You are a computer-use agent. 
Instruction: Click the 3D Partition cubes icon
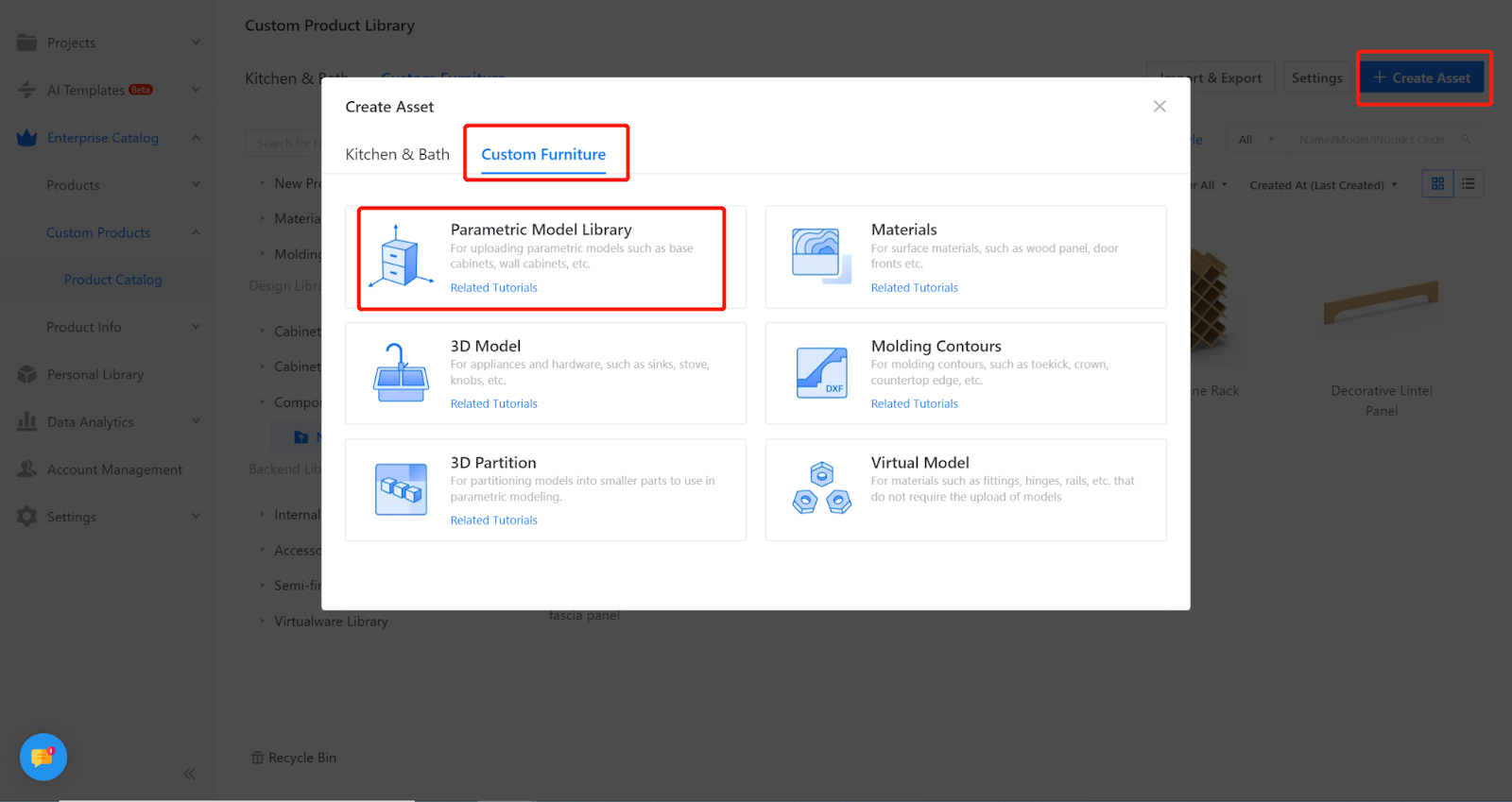click(401, 489)
